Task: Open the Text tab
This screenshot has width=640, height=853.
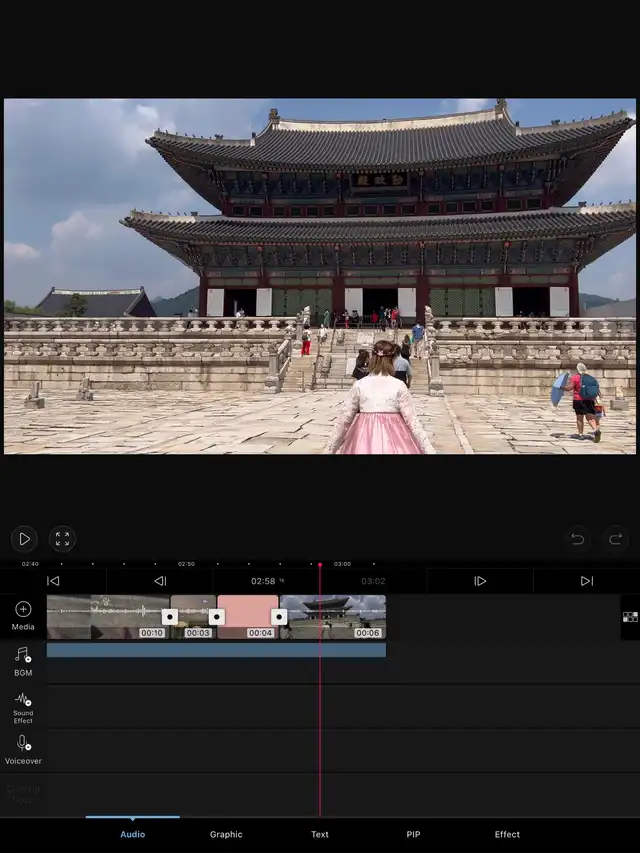Action: click(320, 834)
